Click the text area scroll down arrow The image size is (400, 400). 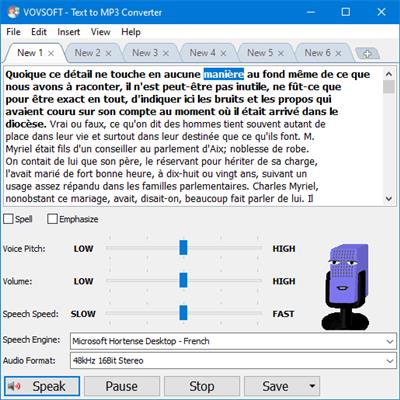pos(389,198)
